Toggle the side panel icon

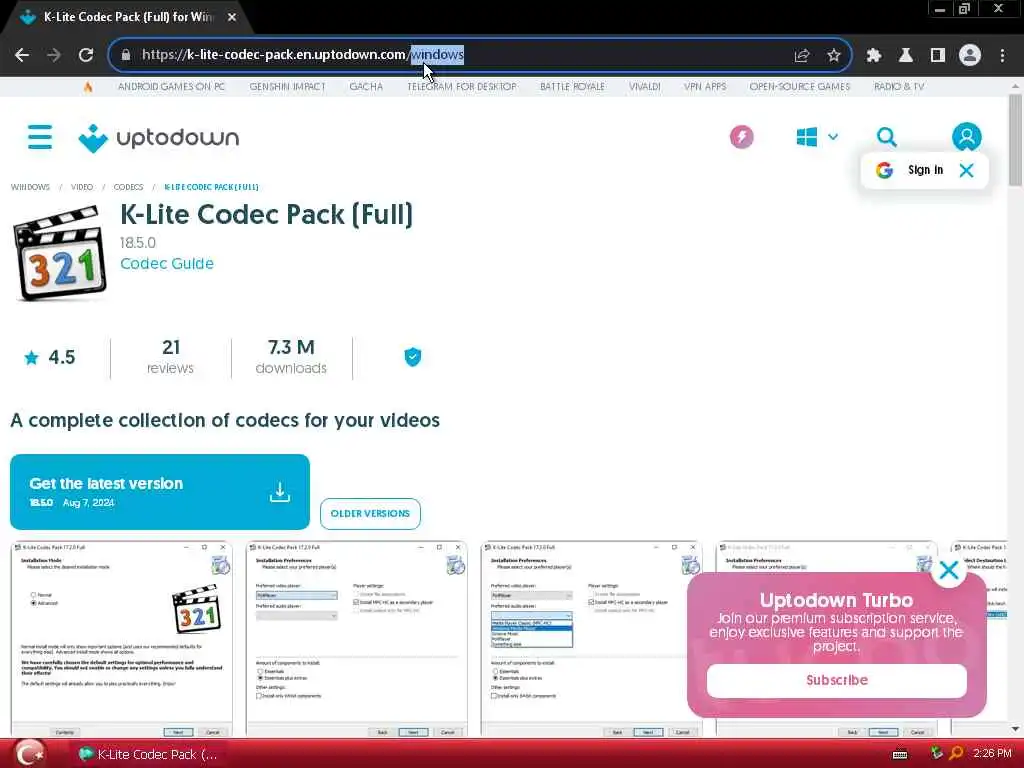(x=938, y=56)
